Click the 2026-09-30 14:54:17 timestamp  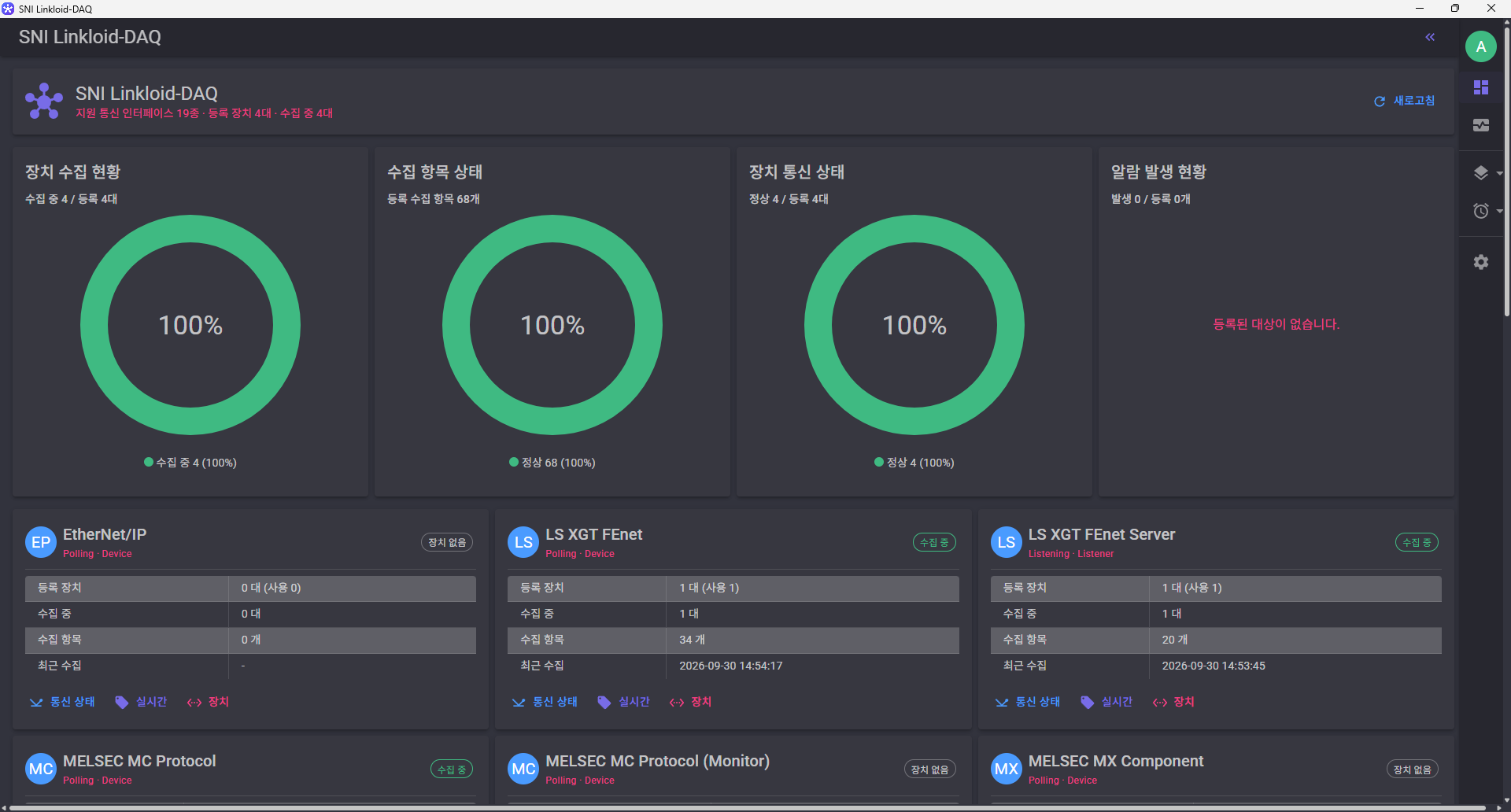[731, 666]
